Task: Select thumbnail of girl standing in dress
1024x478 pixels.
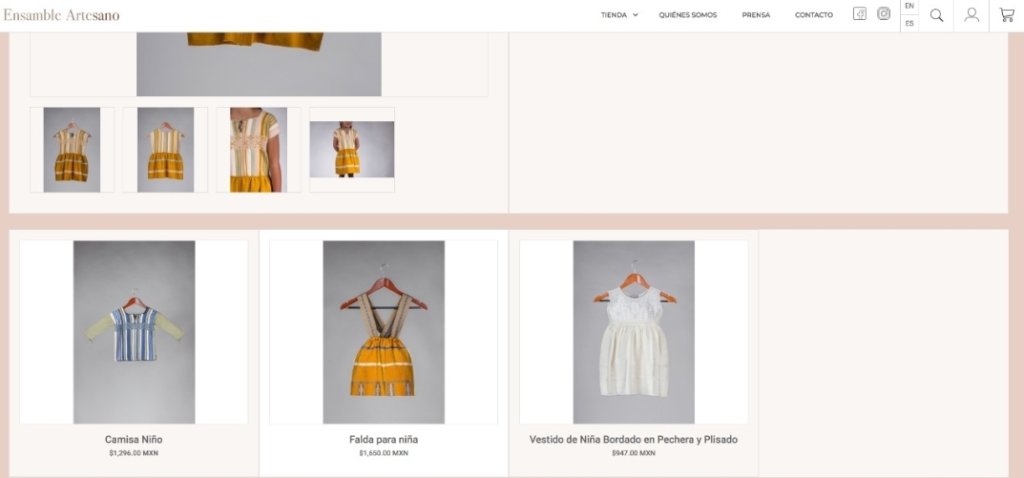Action: (x=352, y=150)
